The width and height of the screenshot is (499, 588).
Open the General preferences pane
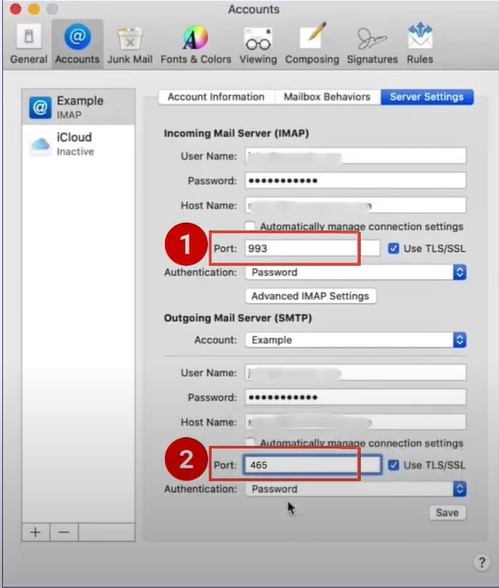[x=28, y=44]
